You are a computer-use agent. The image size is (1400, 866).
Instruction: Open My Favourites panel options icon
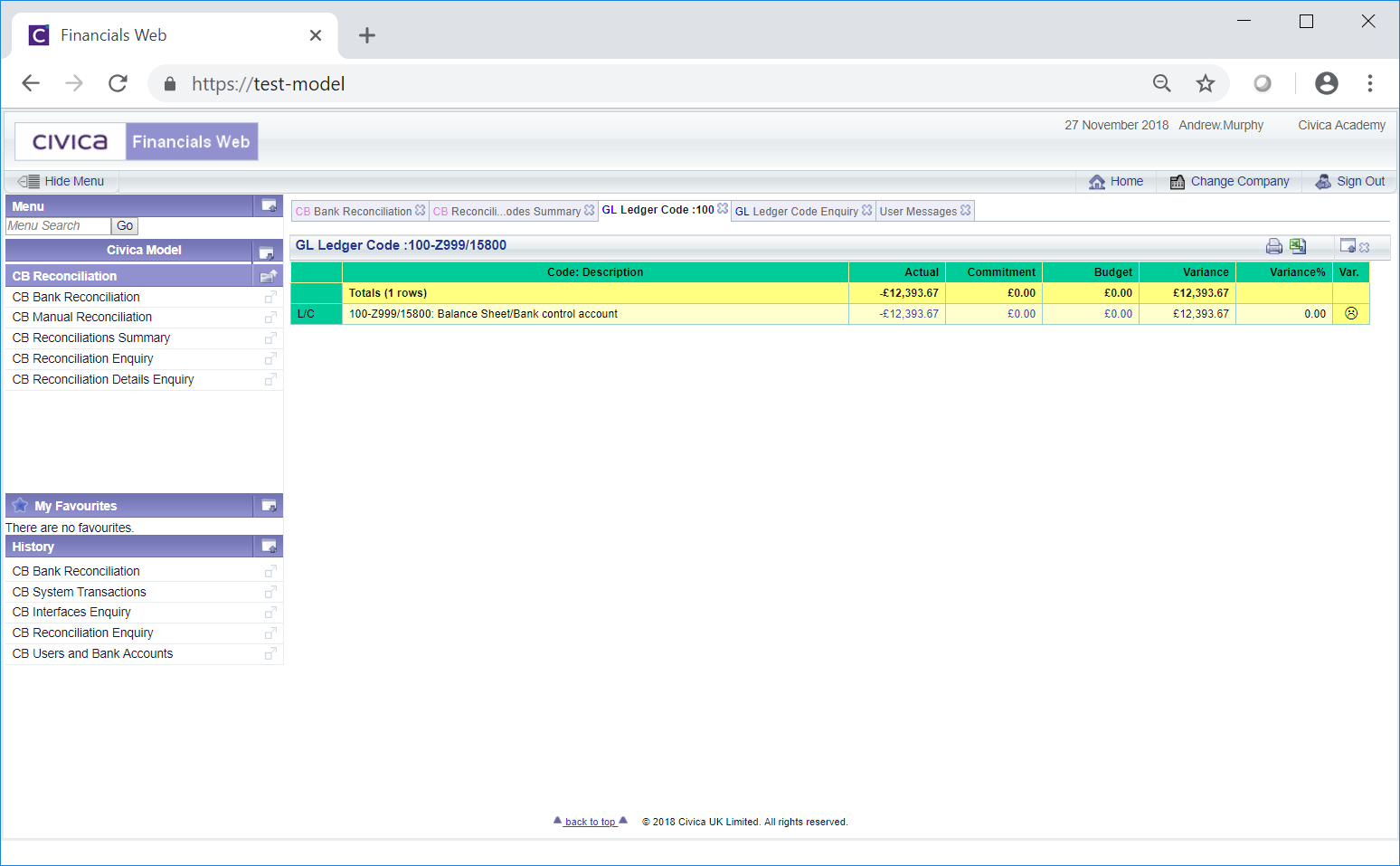(269, 506)
